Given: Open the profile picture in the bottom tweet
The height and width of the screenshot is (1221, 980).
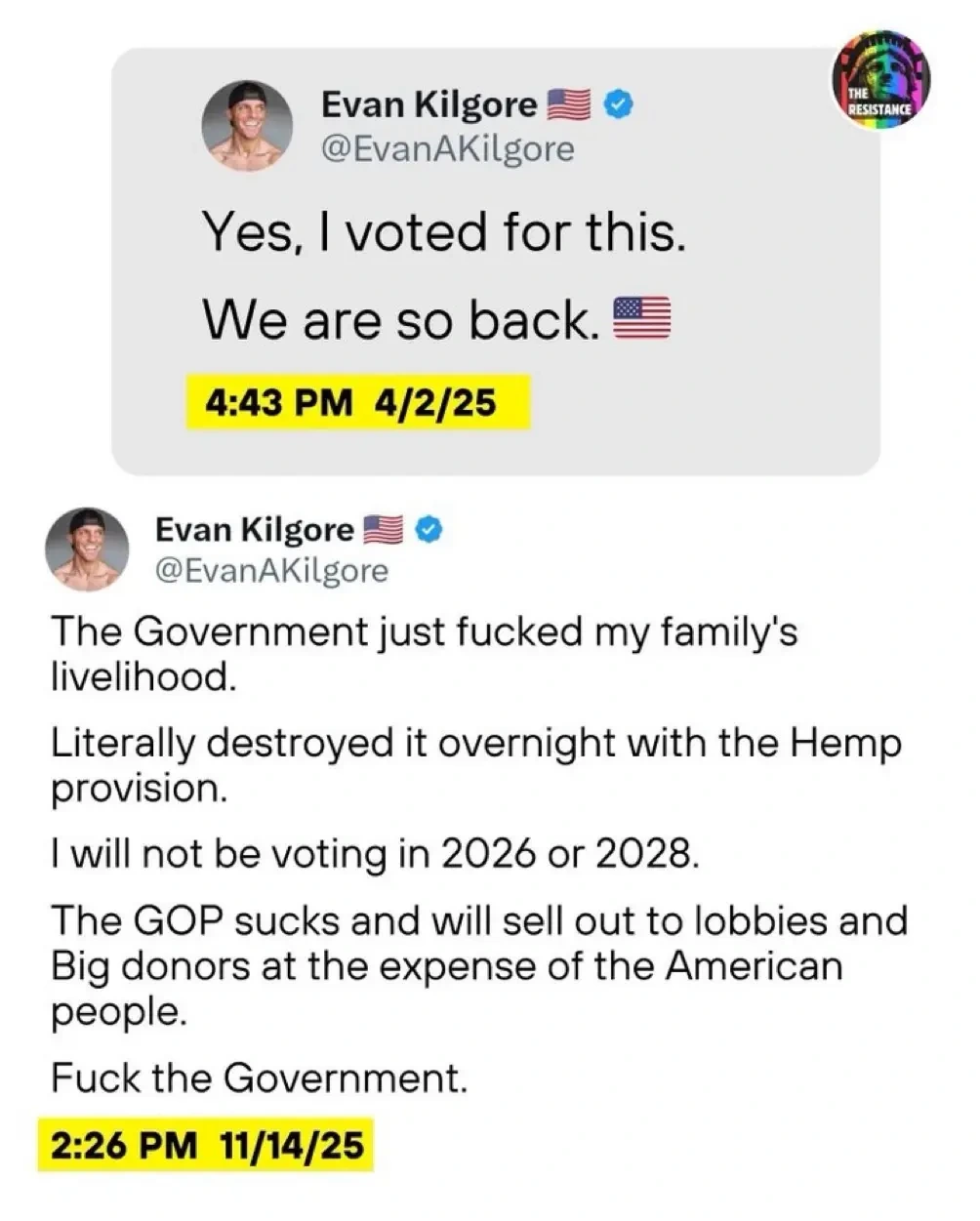Looking at the screenshot, I should coord(87,549).
